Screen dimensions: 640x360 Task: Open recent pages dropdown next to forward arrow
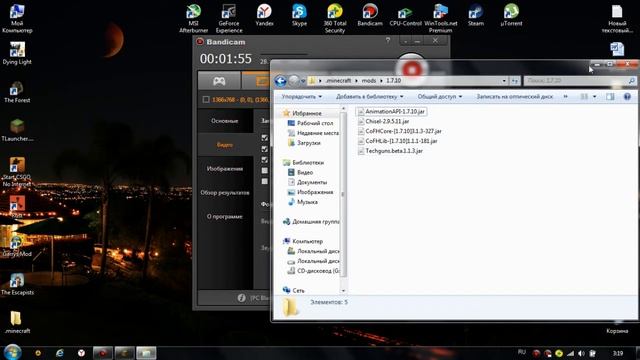tap(303, 81)
